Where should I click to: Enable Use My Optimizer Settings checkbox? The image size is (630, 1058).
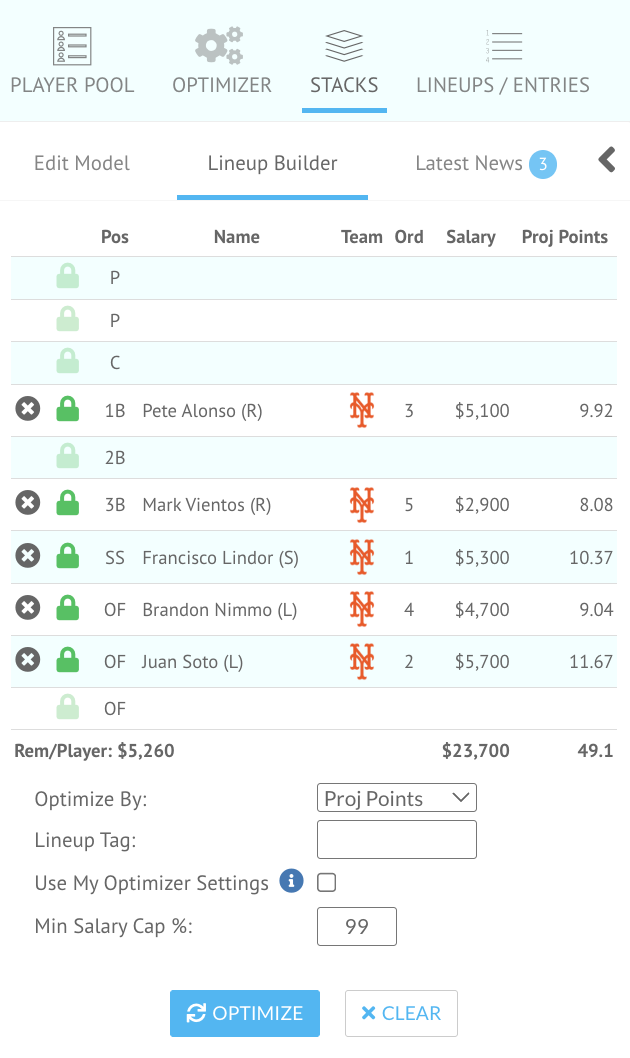point(326,882)
